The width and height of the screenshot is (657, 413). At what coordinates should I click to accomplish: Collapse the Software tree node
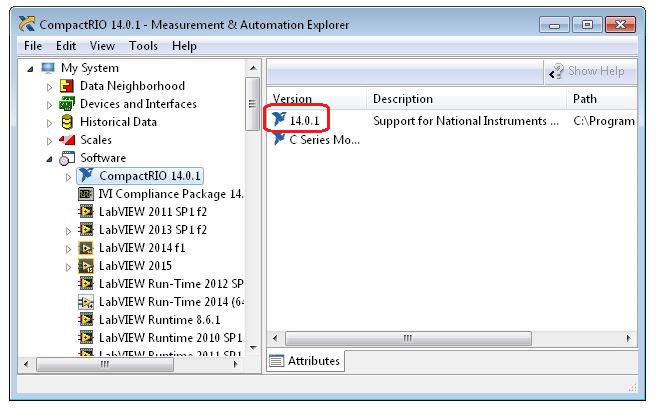[49, 158]
